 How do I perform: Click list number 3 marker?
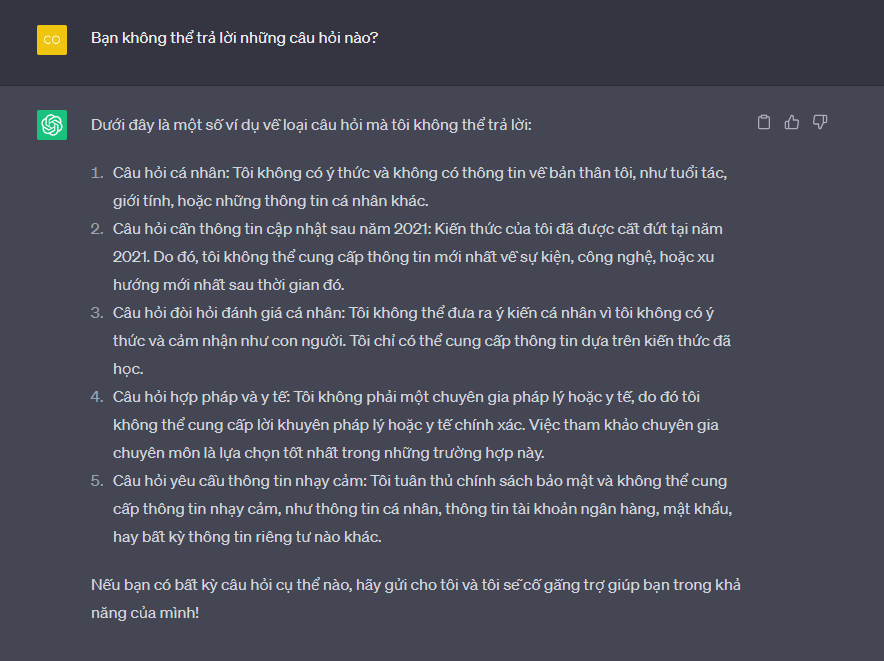click(x=97, y=313)
